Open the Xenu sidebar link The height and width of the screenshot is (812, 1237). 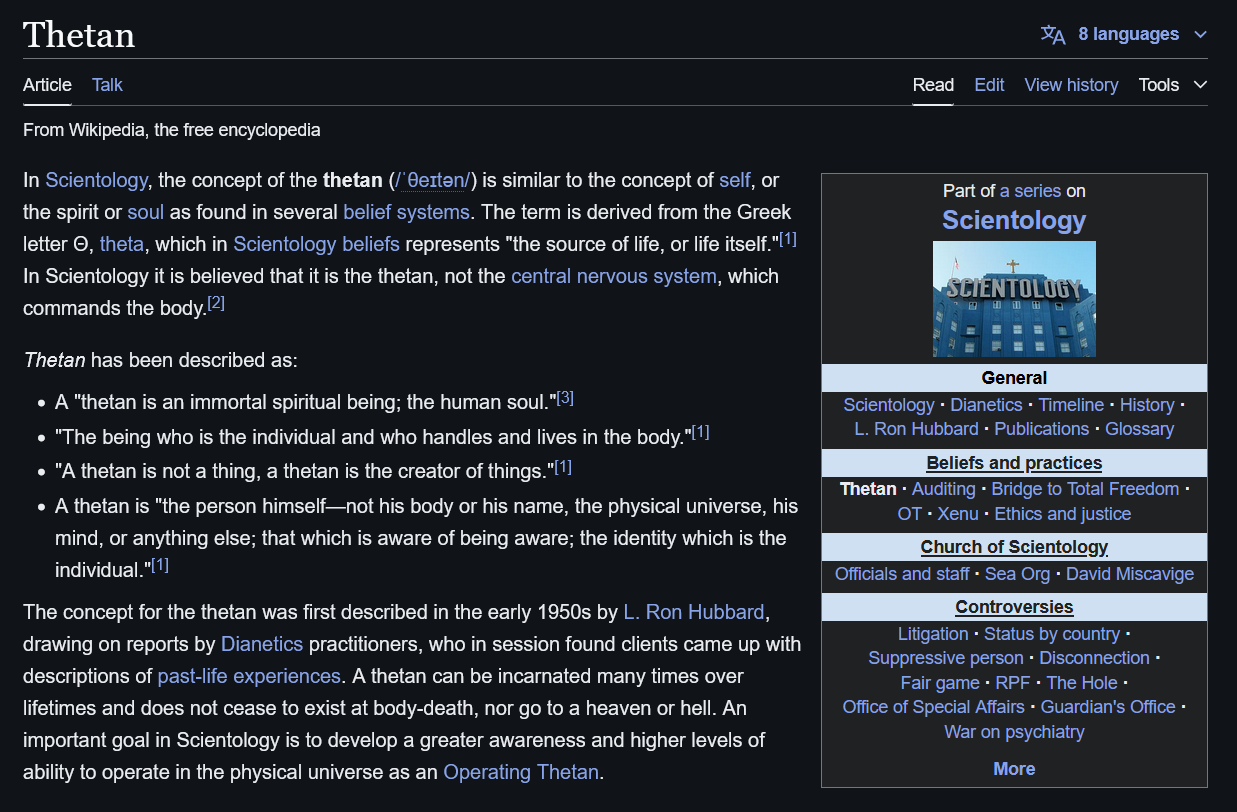(958, 514)
